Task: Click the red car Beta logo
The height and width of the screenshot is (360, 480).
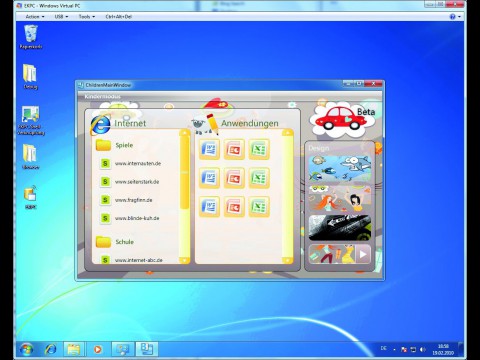Action: coord(342,119)
